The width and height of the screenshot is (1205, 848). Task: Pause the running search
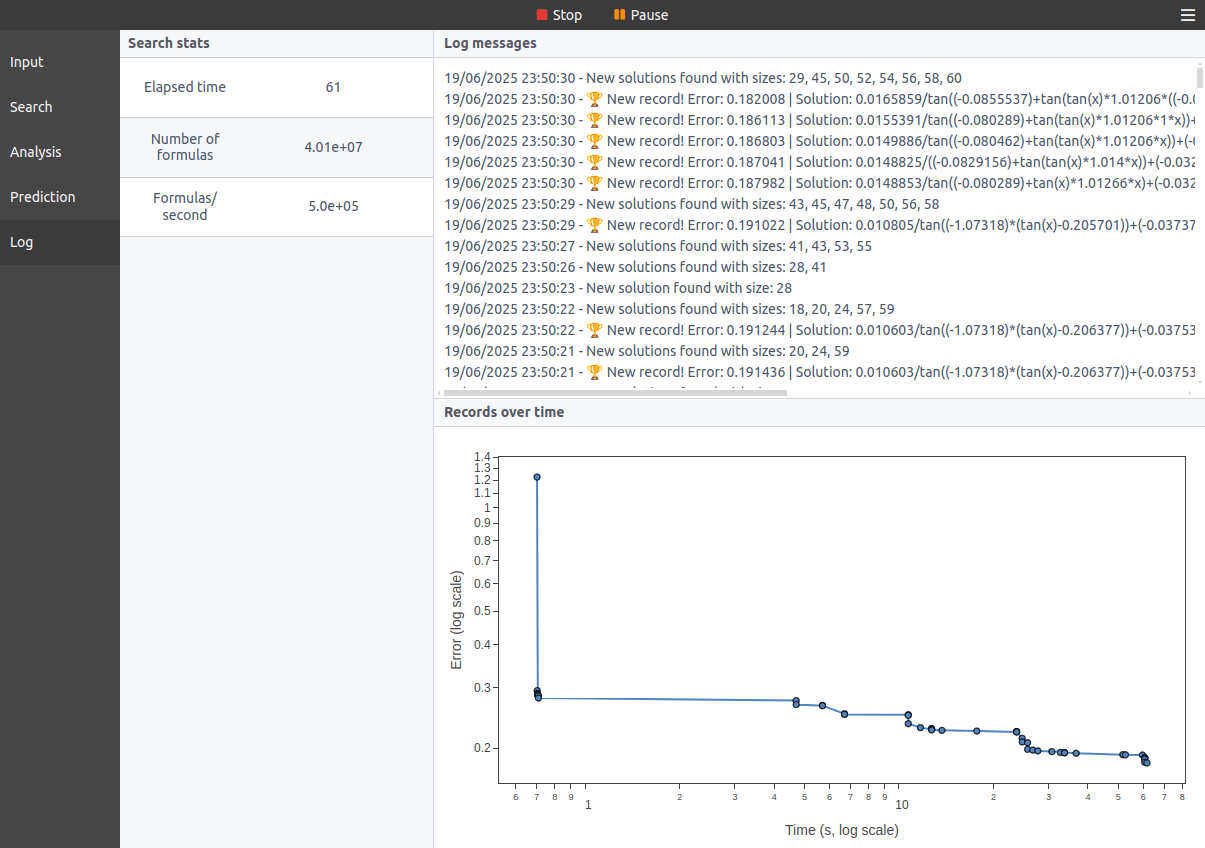click(x=641, y=15)
